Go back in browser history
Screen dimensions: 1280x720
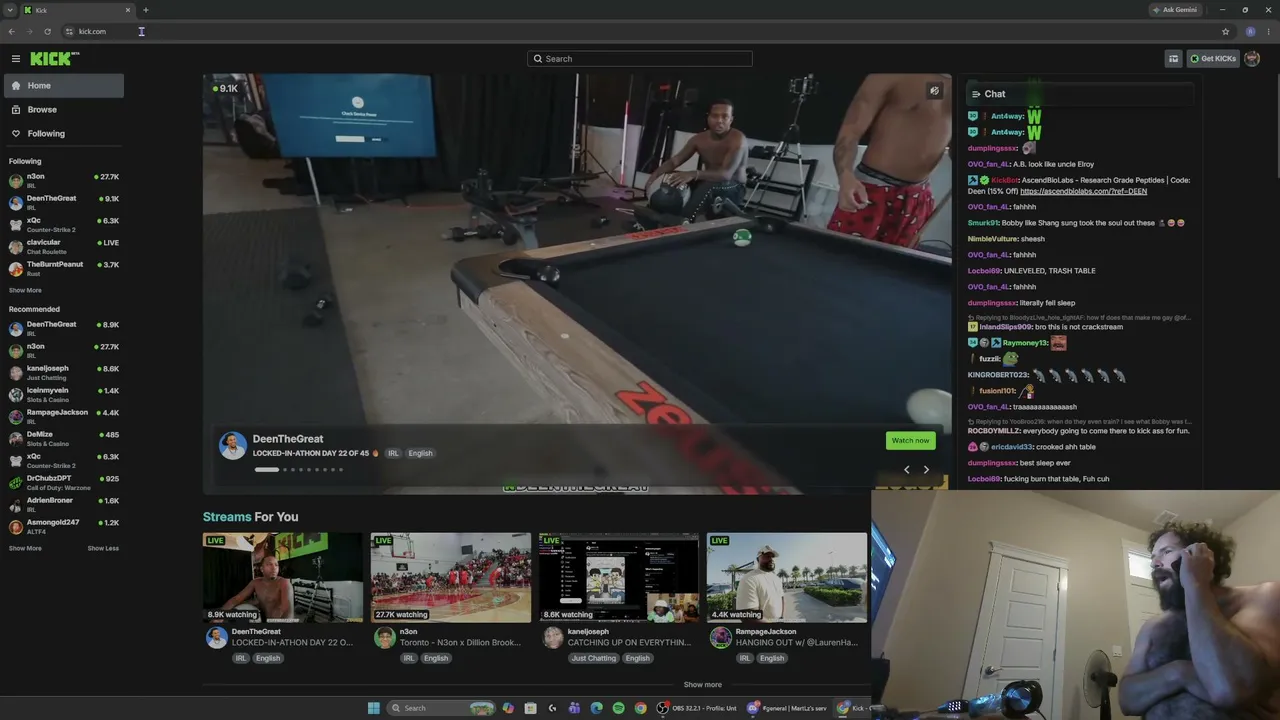11,31
